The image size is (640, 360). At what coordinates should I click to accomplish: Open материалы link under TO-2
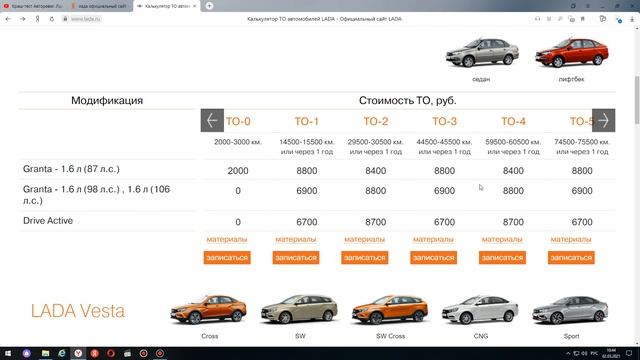click(x=364, y=239)
